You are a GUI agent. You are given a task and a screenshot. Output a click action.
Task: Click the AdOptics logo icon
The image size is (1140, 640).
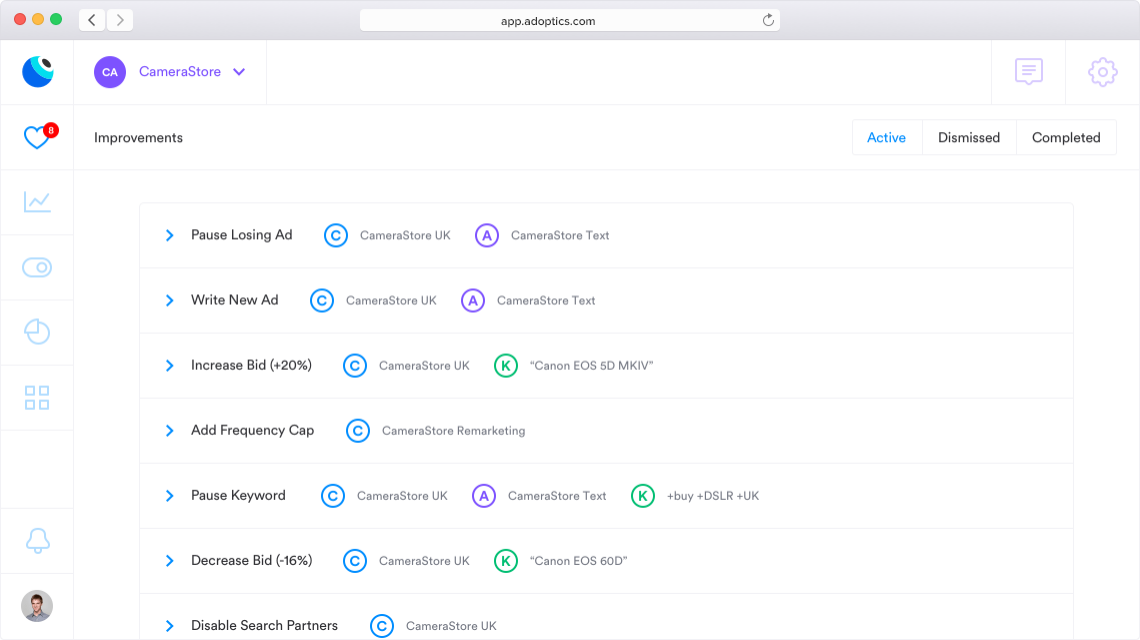[x=37, y=72]
